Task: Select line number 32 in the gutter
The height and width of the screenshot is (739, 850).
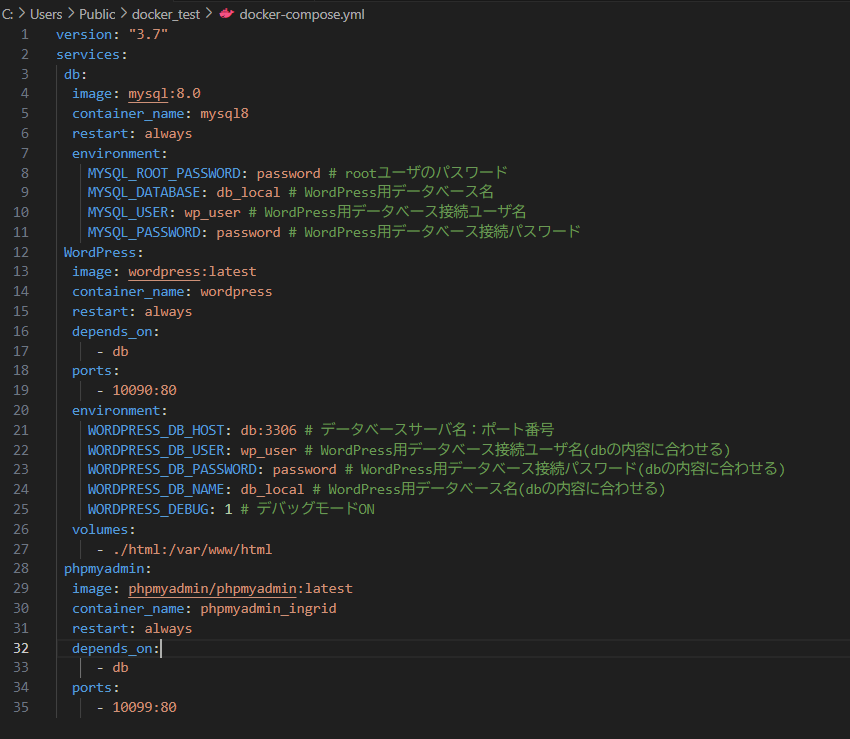Action: coord(21,648)
